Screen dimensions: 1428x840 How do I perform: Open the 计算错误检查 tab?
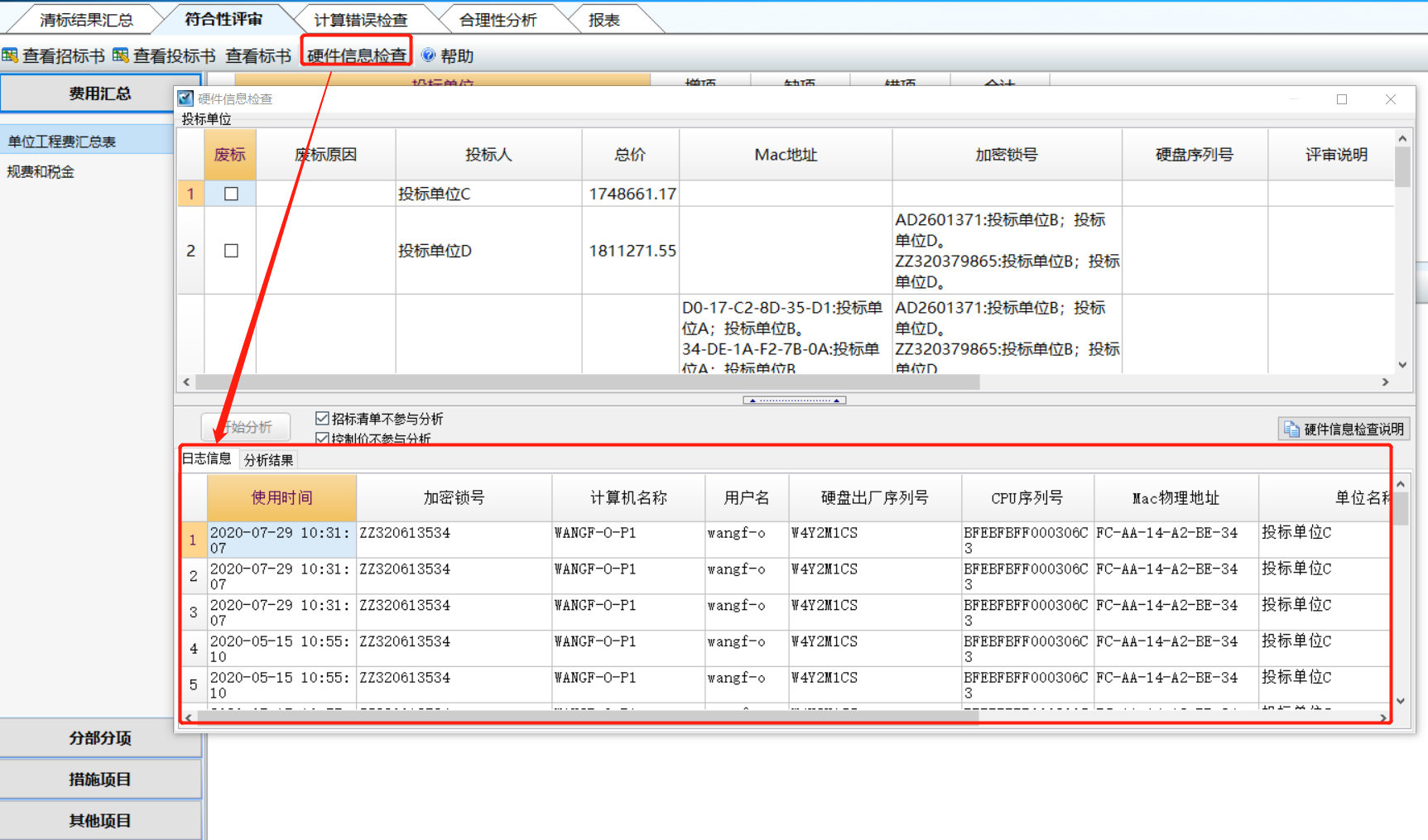pos(361,20)
